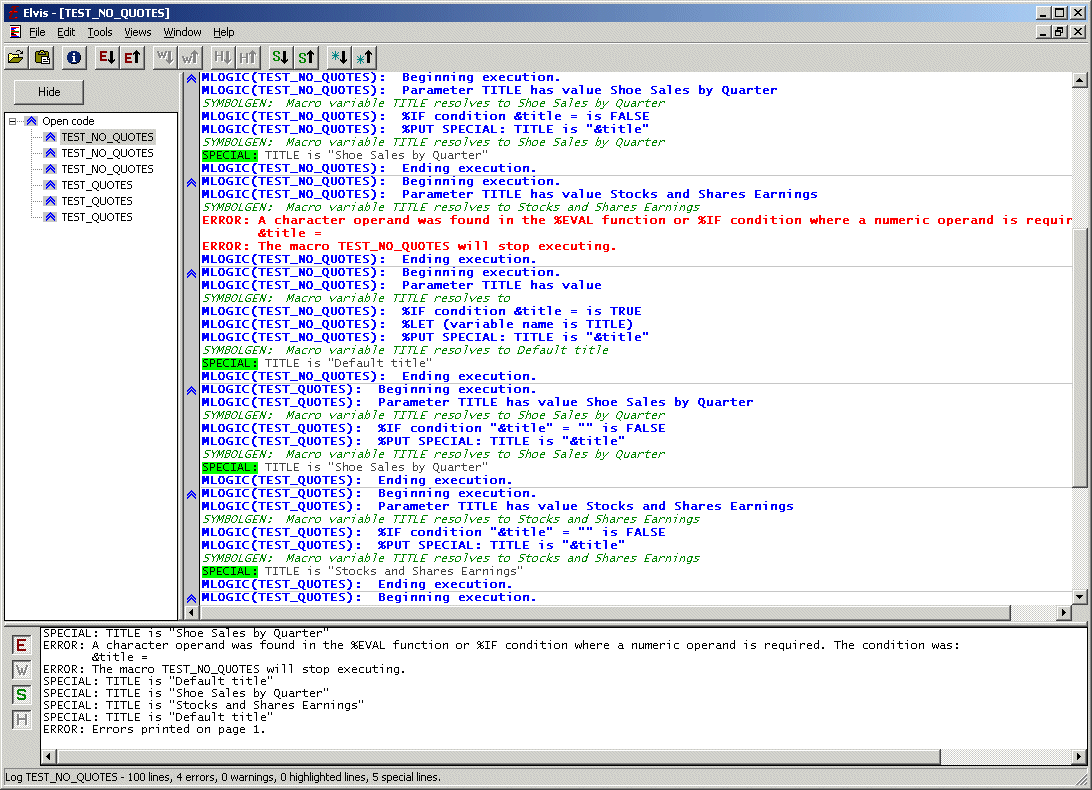Click log line 'ERROR: The macro TEST_NO_QUOTES will stop executing.'

coord(410,246)
